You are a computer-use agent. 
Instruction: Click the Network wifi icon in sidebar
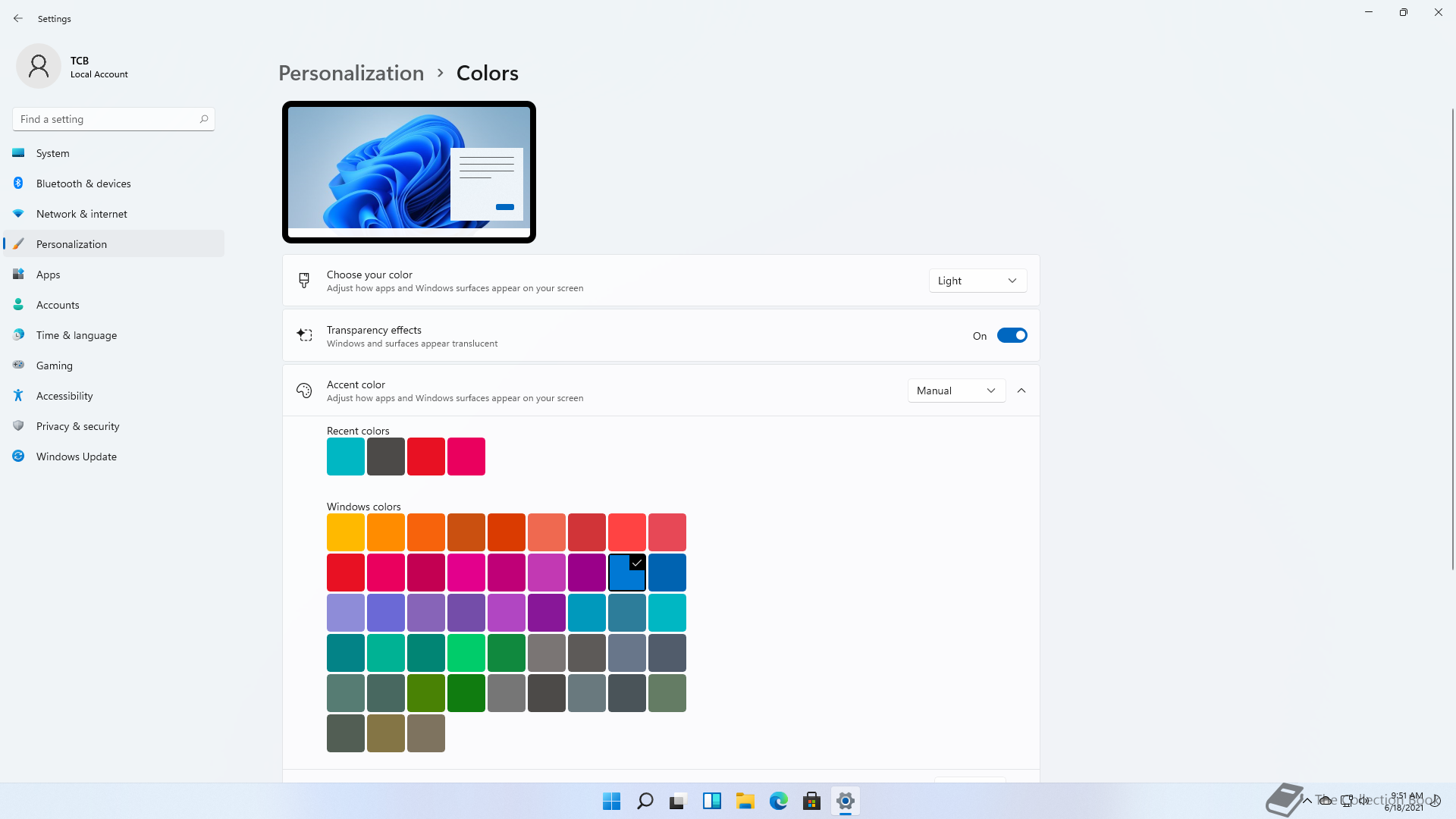pyautogui.click(x=18, y=214)
